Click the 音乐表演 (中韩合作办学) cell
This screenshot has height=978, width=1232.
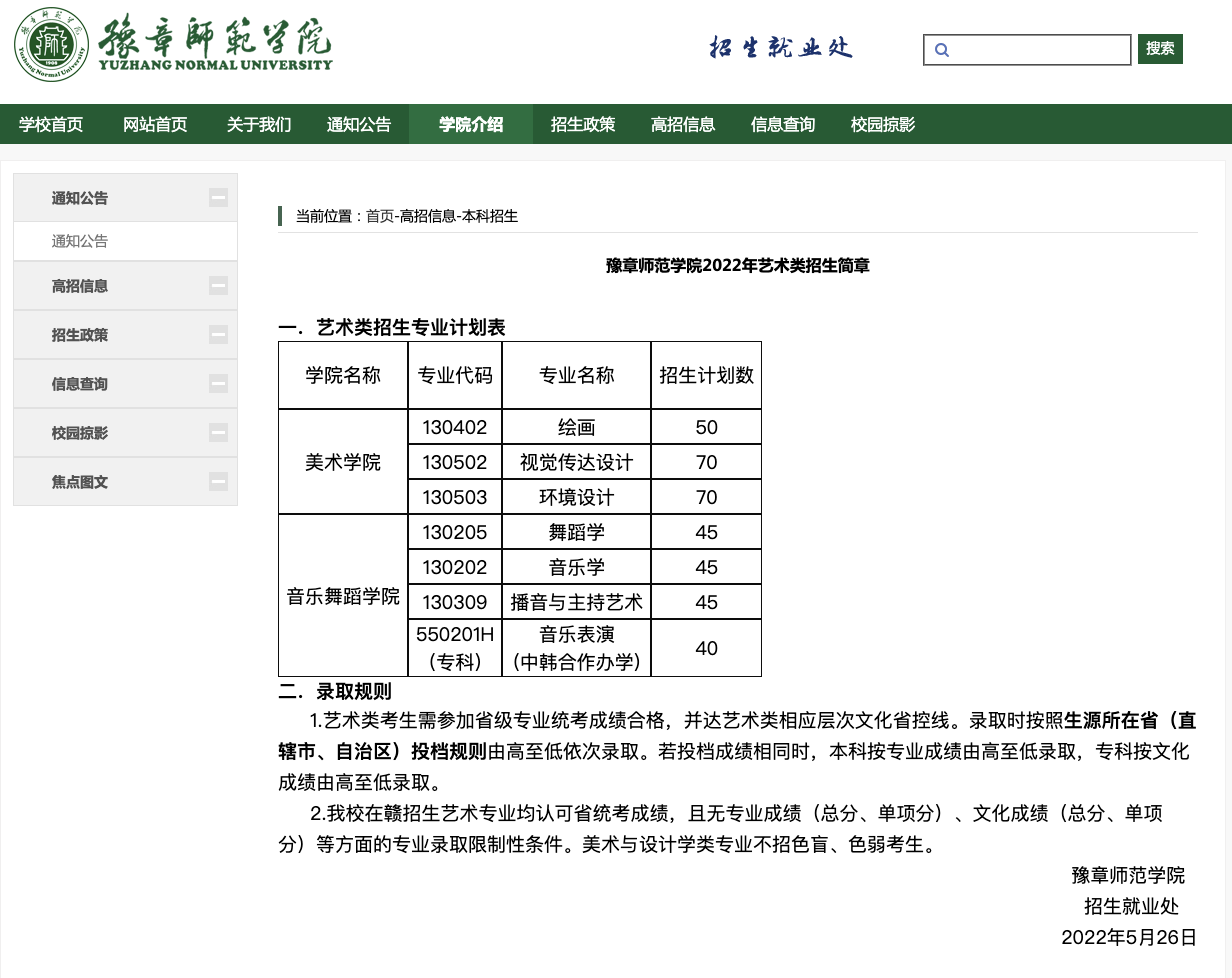point(577,648)
